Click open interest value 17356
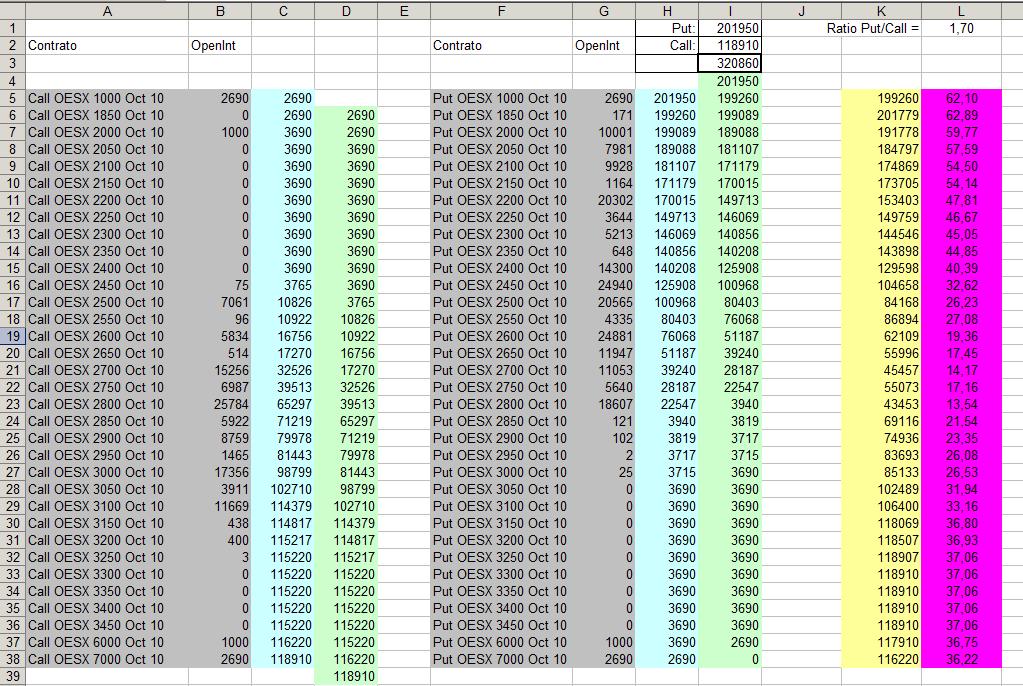The width and height of the screenshot is (1023, 686). [220, 472]
